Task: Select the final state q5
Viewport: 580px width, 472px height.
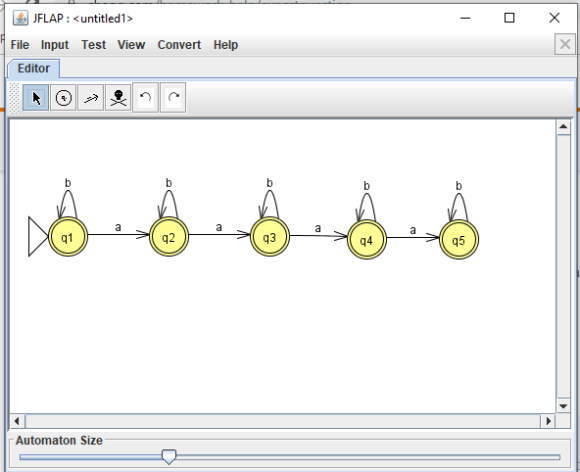Action: 459,240
